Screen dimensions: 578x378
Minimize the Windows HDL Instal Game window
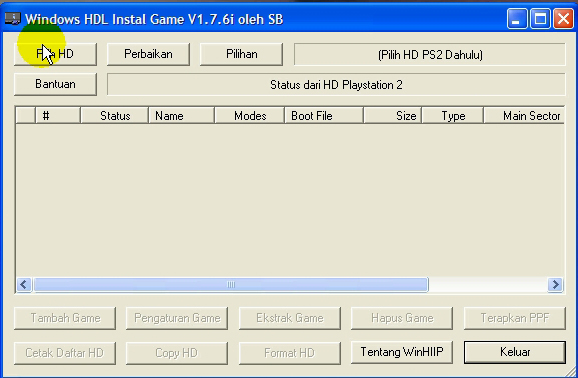point(516,19)
